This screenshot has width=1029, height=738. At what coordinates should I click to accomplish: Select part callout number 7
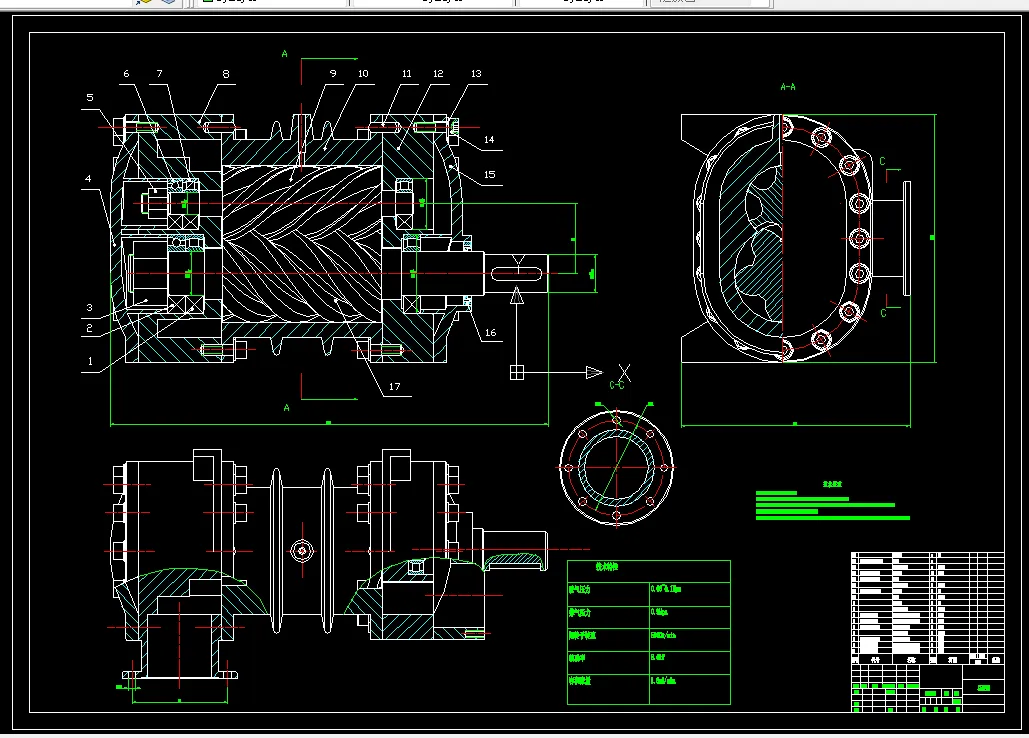159,73
